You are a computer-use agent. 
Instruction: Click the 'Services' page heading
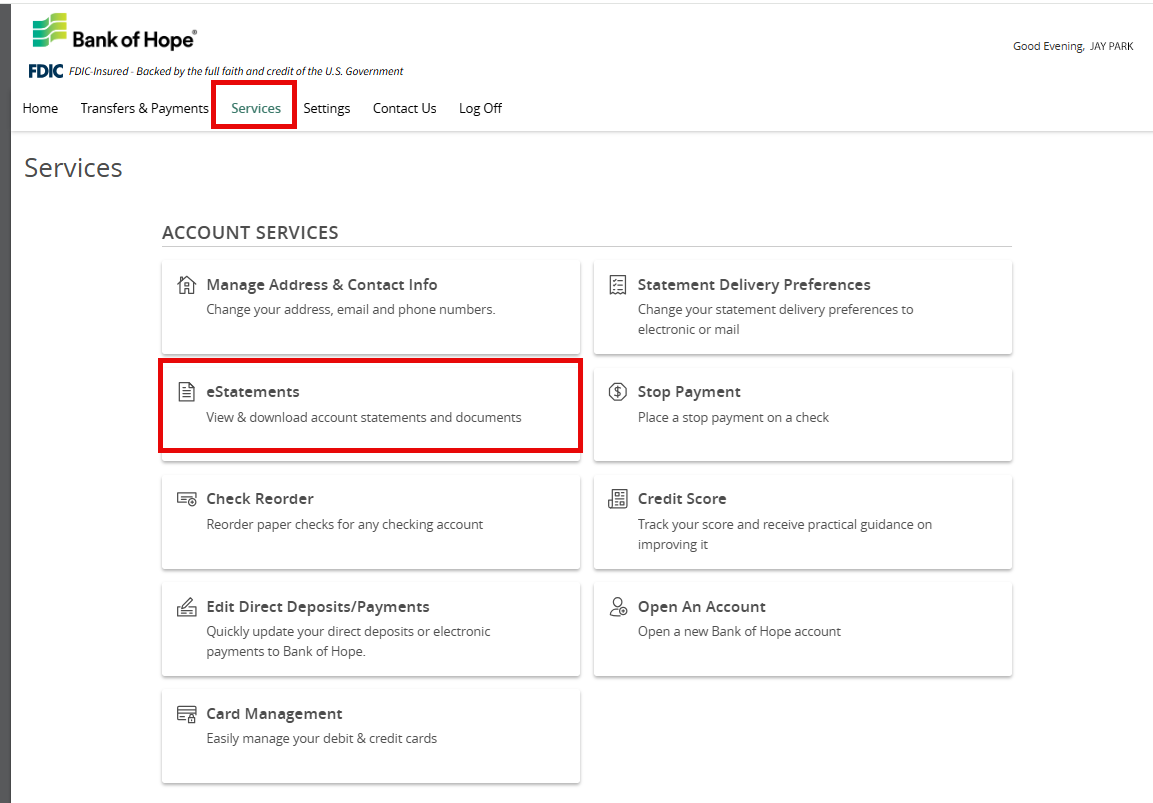click(x=74, y=168)
